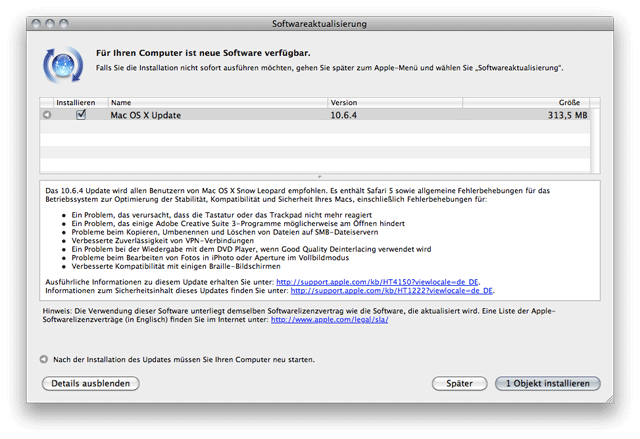
Task: Close the Softwareaktualisierung window
Action: tap(36, 24)
